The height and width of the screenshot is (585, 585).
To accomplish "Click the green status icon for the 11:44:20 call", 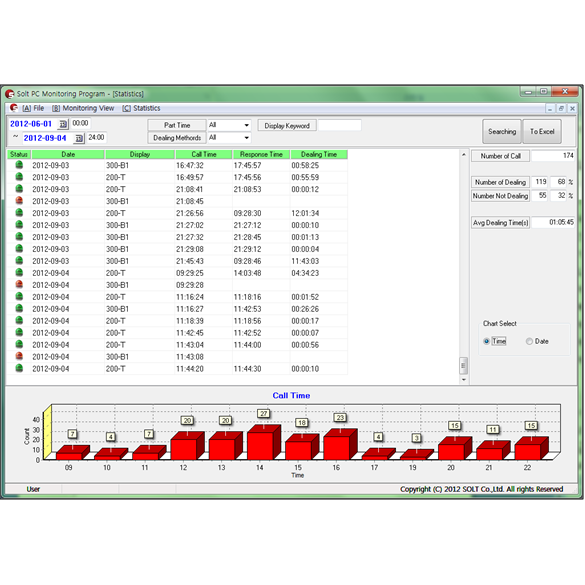I will point(19,368).
